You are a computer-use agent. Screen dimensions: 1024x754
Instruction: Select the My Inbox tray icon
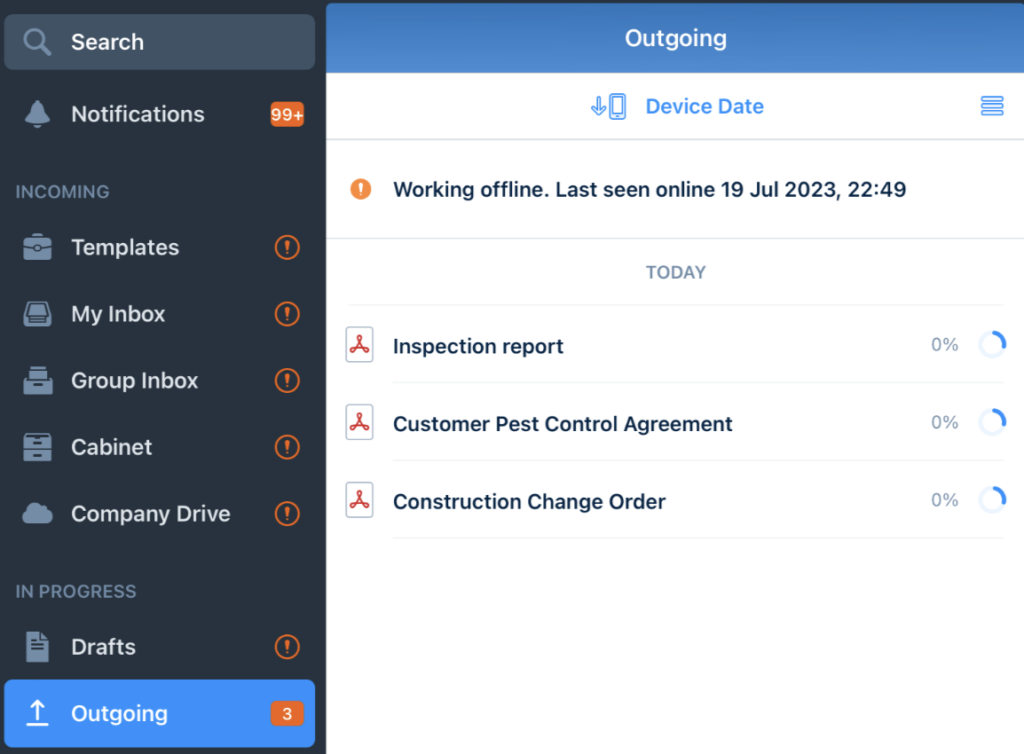tap(38, 314)
